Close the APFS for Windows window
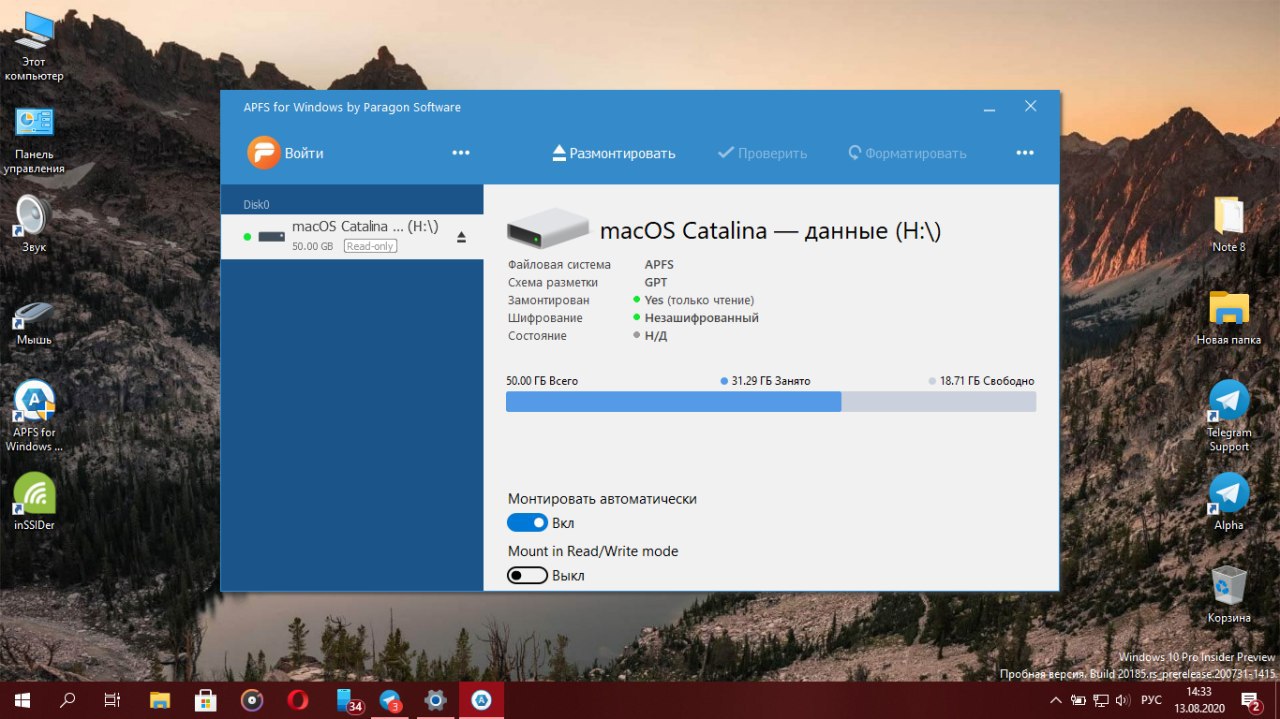The image size is (1280, 719). 1030,107
